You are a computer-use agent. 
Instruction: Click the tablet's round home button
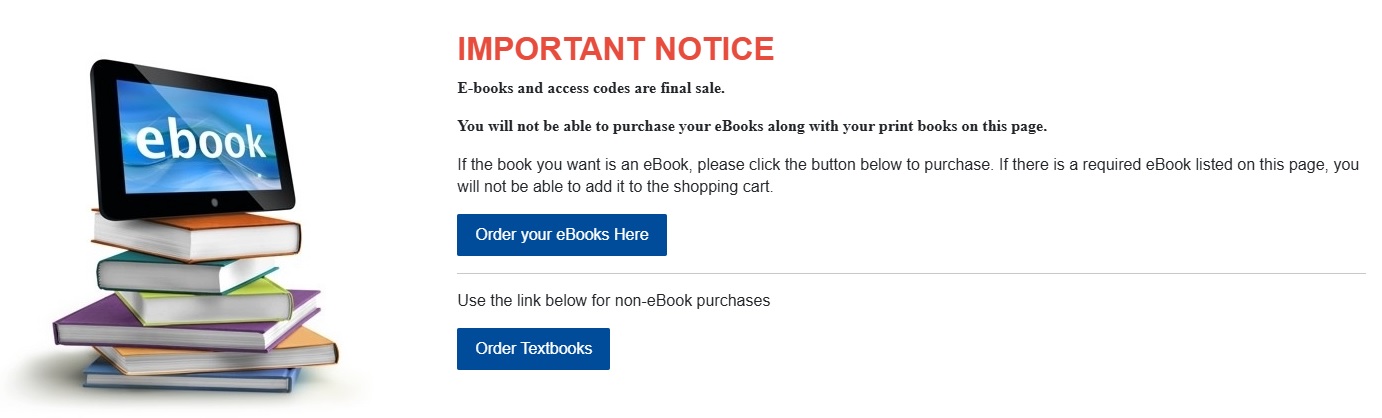[x=214, y=202]
